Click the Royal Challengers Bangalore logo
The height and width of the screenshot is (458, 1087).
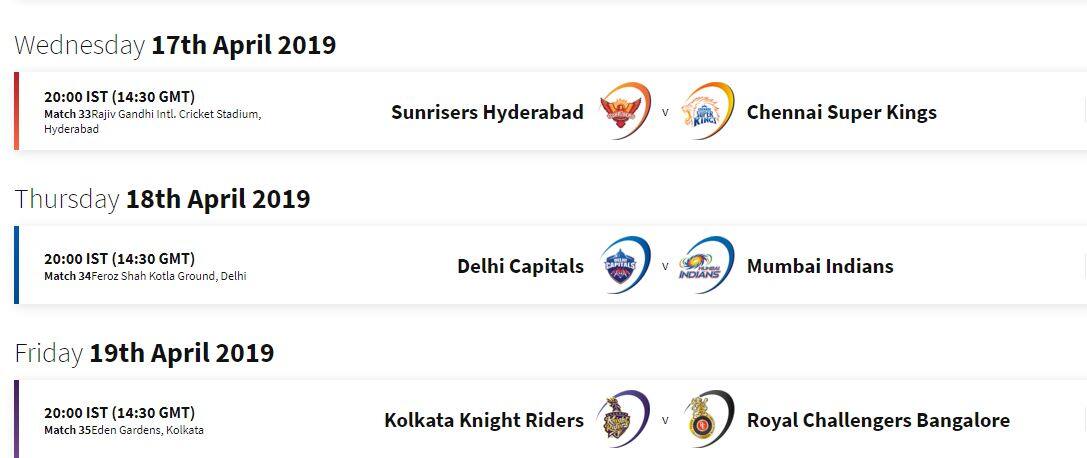pyautogui.click(x=708, y=419)
